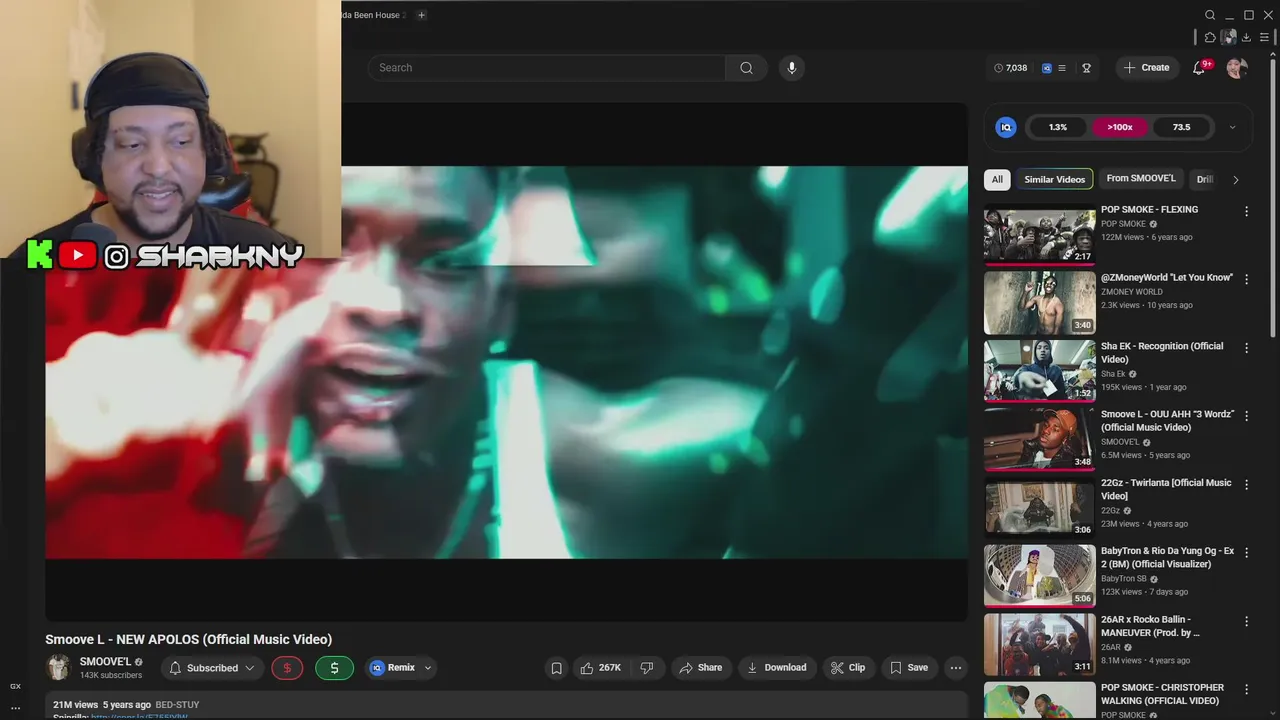This screenshot has width=1280, height=720.
Task: Open 26AR x Rocko Ballin title
Action: (1150, 626)
